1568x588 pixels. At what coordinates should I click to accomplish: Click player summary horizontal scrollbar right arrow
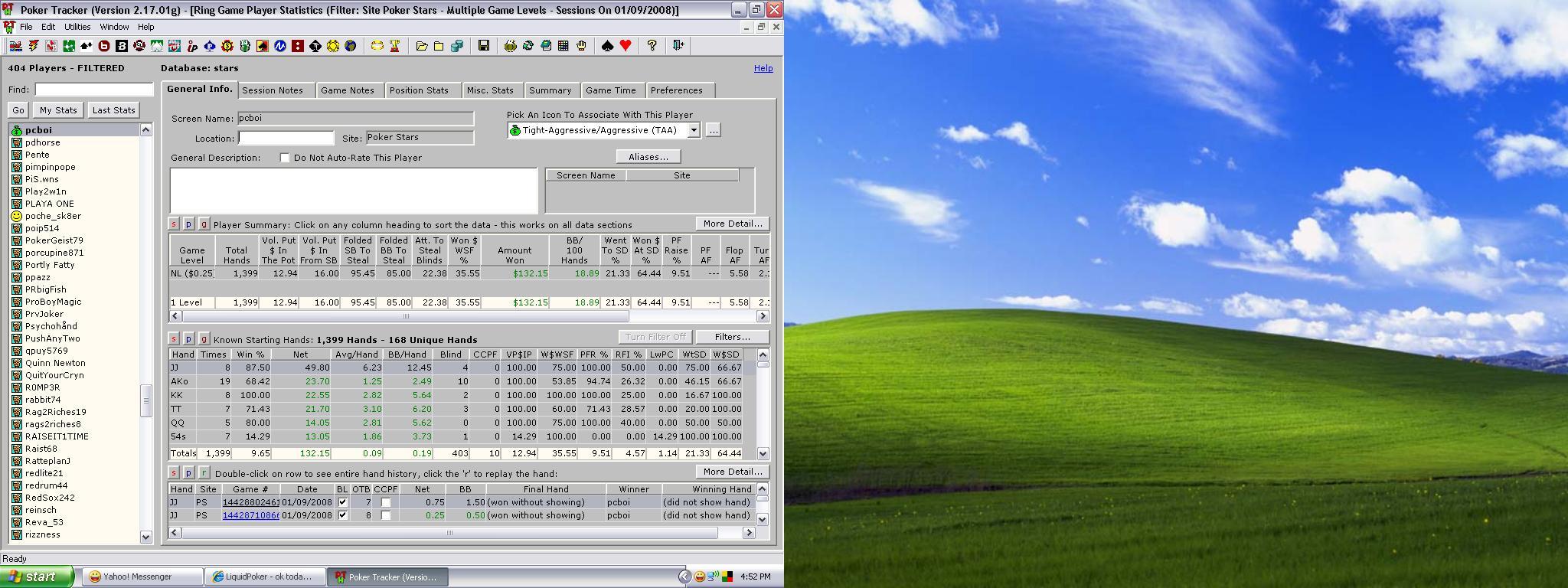click(763, 315)
